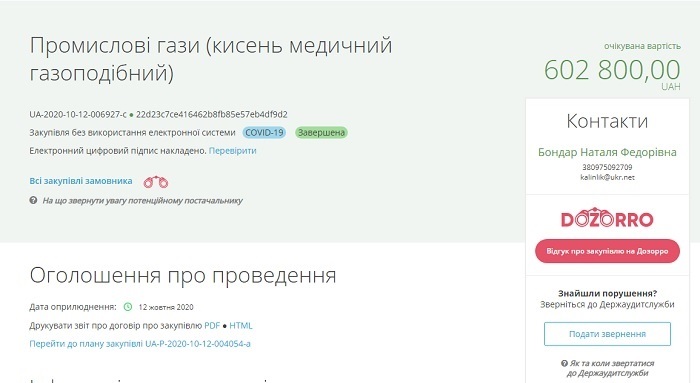
Task: Click the hash 22d23c7ce416462b8fb85e57eb4df9d2
Action: (212, 114)
